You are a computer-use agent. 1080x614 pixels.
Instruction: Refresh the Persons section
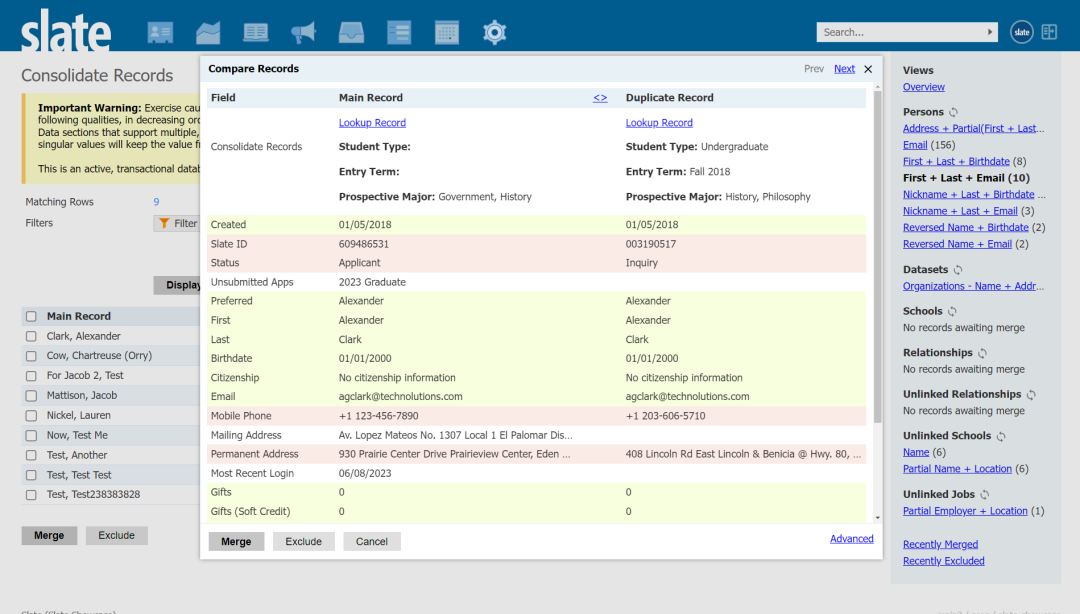pos(953,112)
